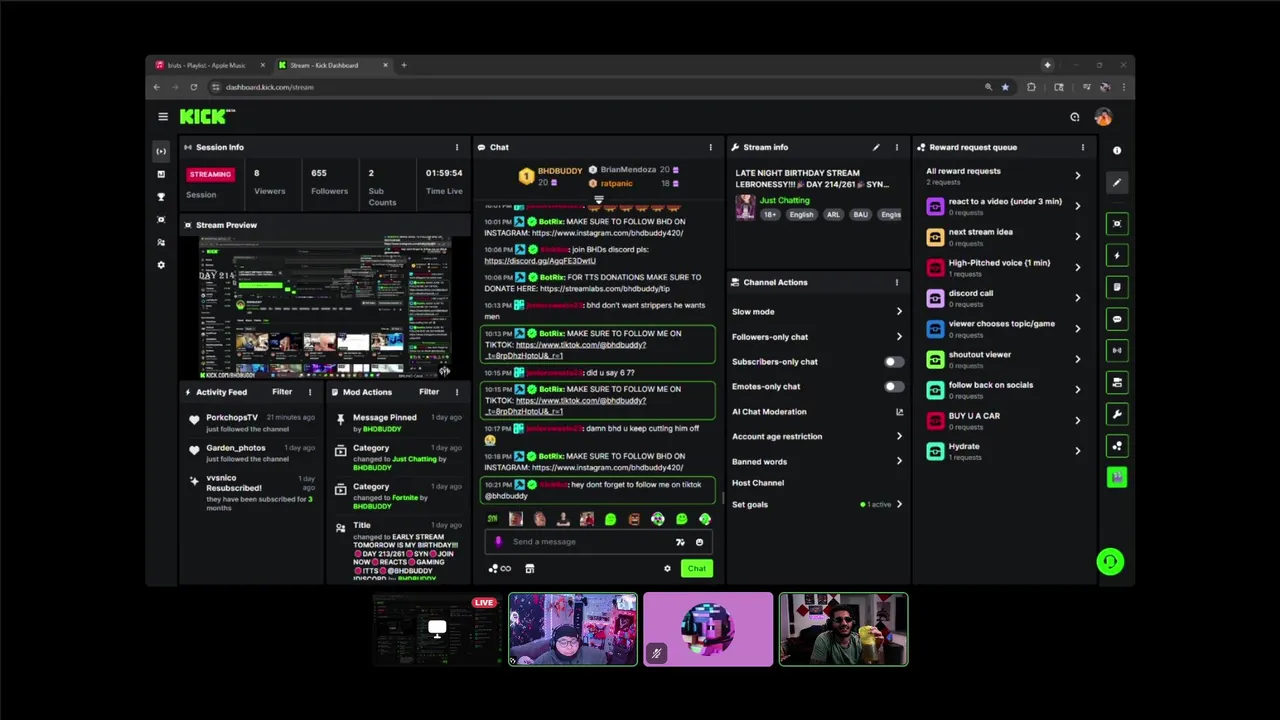Click the green headset support icon
Viewport: 1280px width, 720px height.
point(1110,562)
